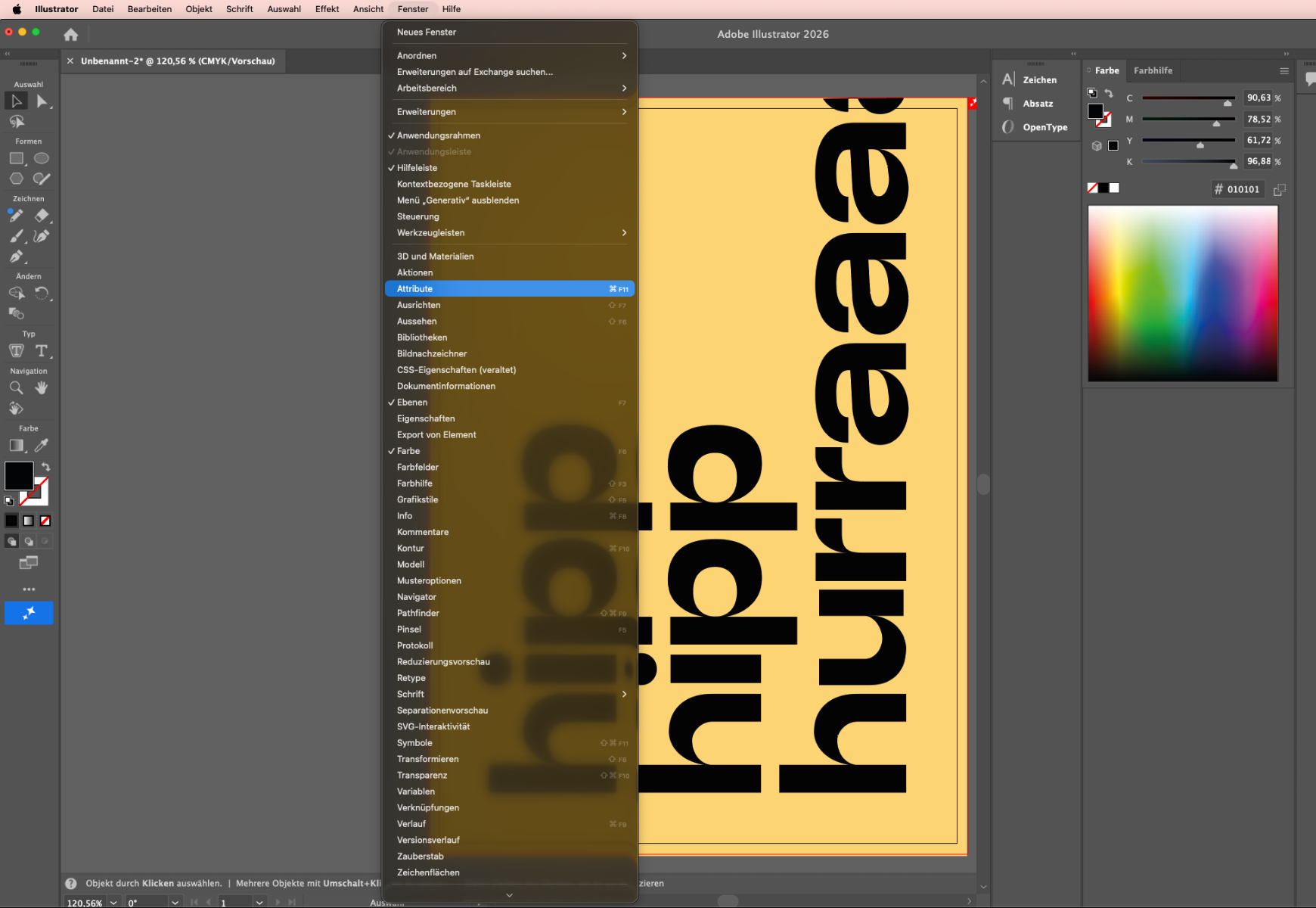Expand the Werkzeugleisten submenu
This screenshot has width=1316, height=908.
(x=510, y=233)
